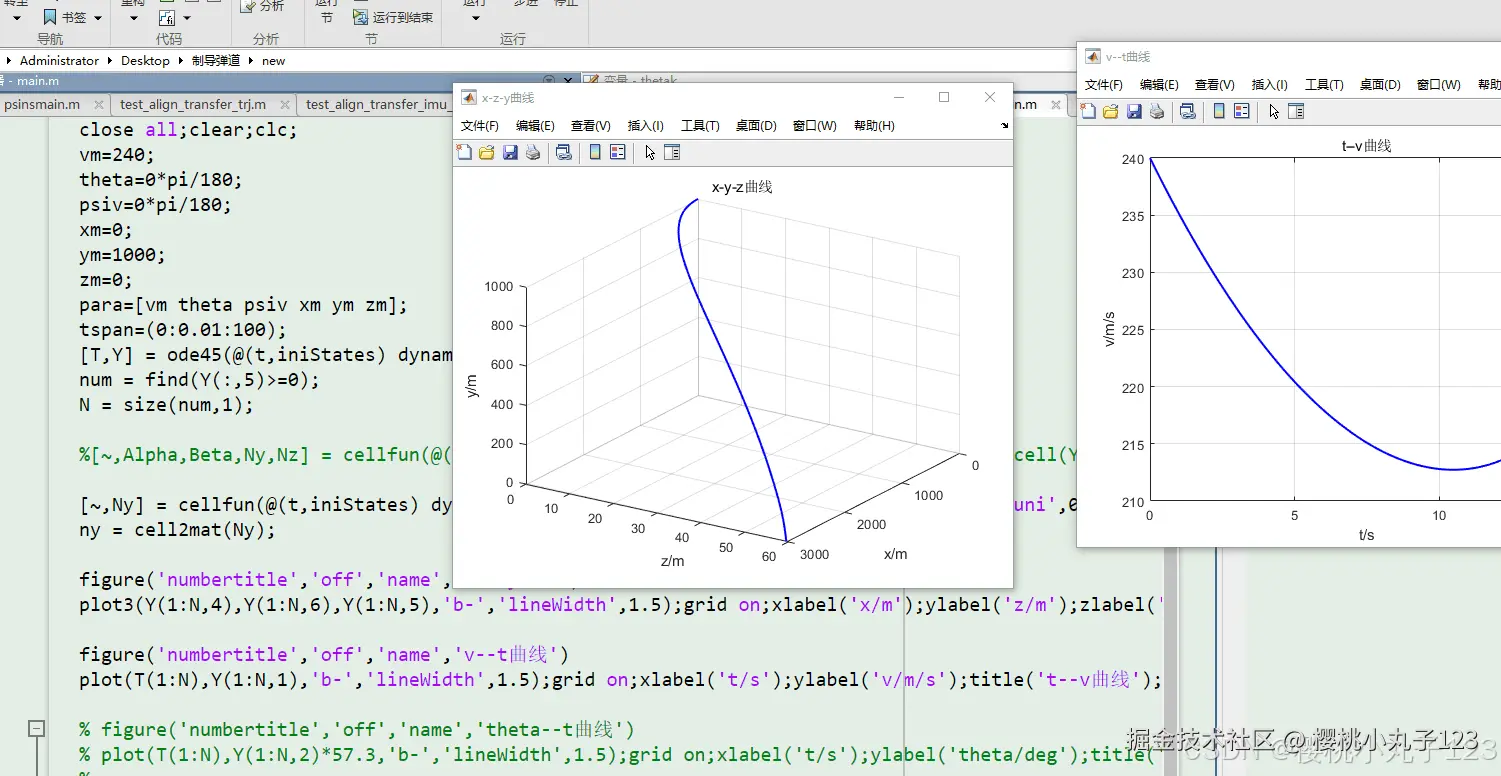Expand path arrow before 制导弹道
1501x776 pixels.
(182, 61)
